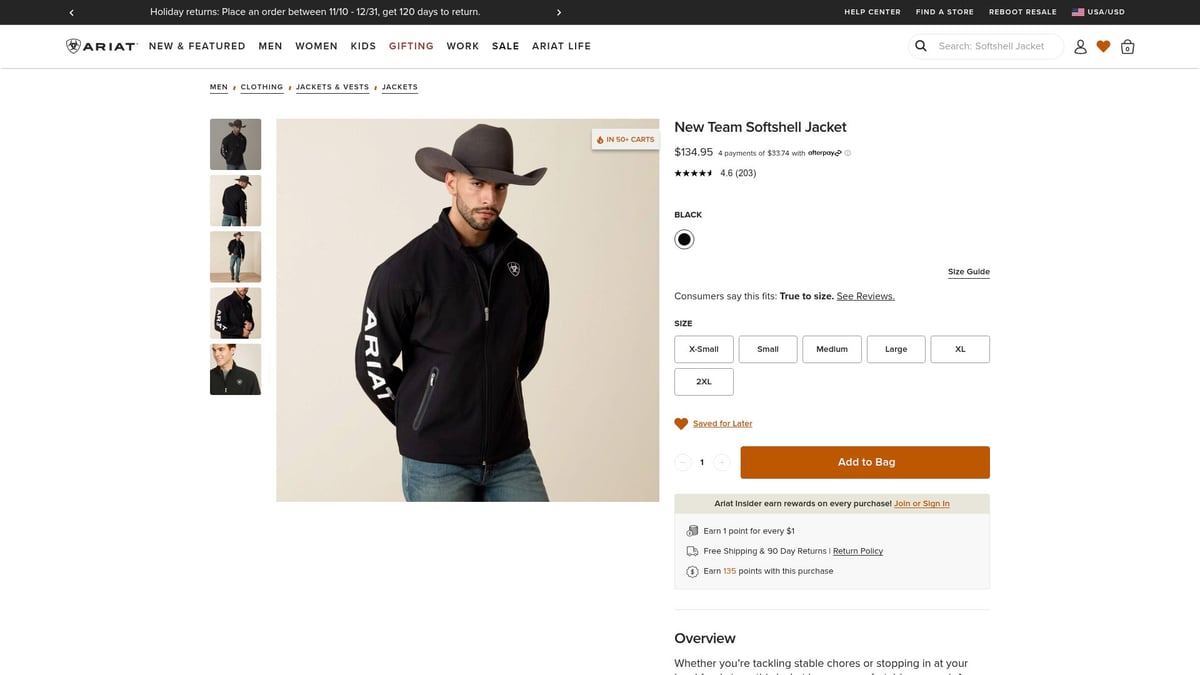Viewport: 1200px width, 675px height.
Task: Go back in banner using left chevron
Action: click(71, 12)
